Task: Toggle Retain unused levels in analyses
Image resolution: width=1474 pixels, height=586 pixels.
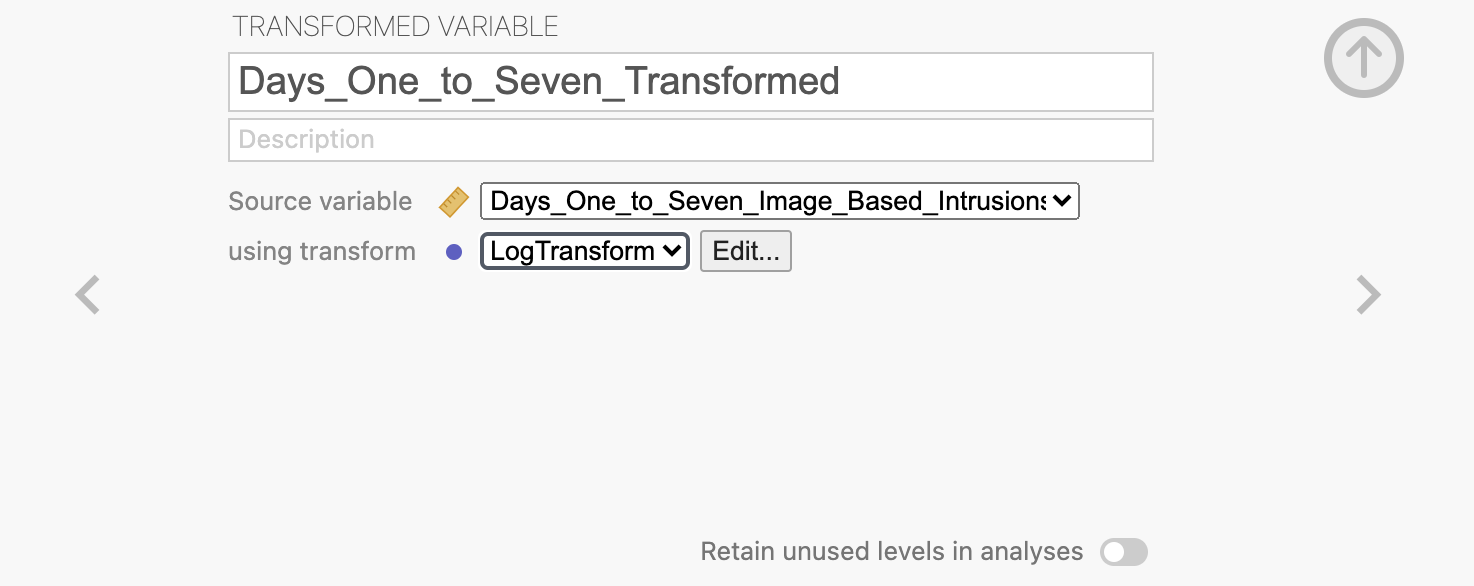Action: coord(1124,552)
